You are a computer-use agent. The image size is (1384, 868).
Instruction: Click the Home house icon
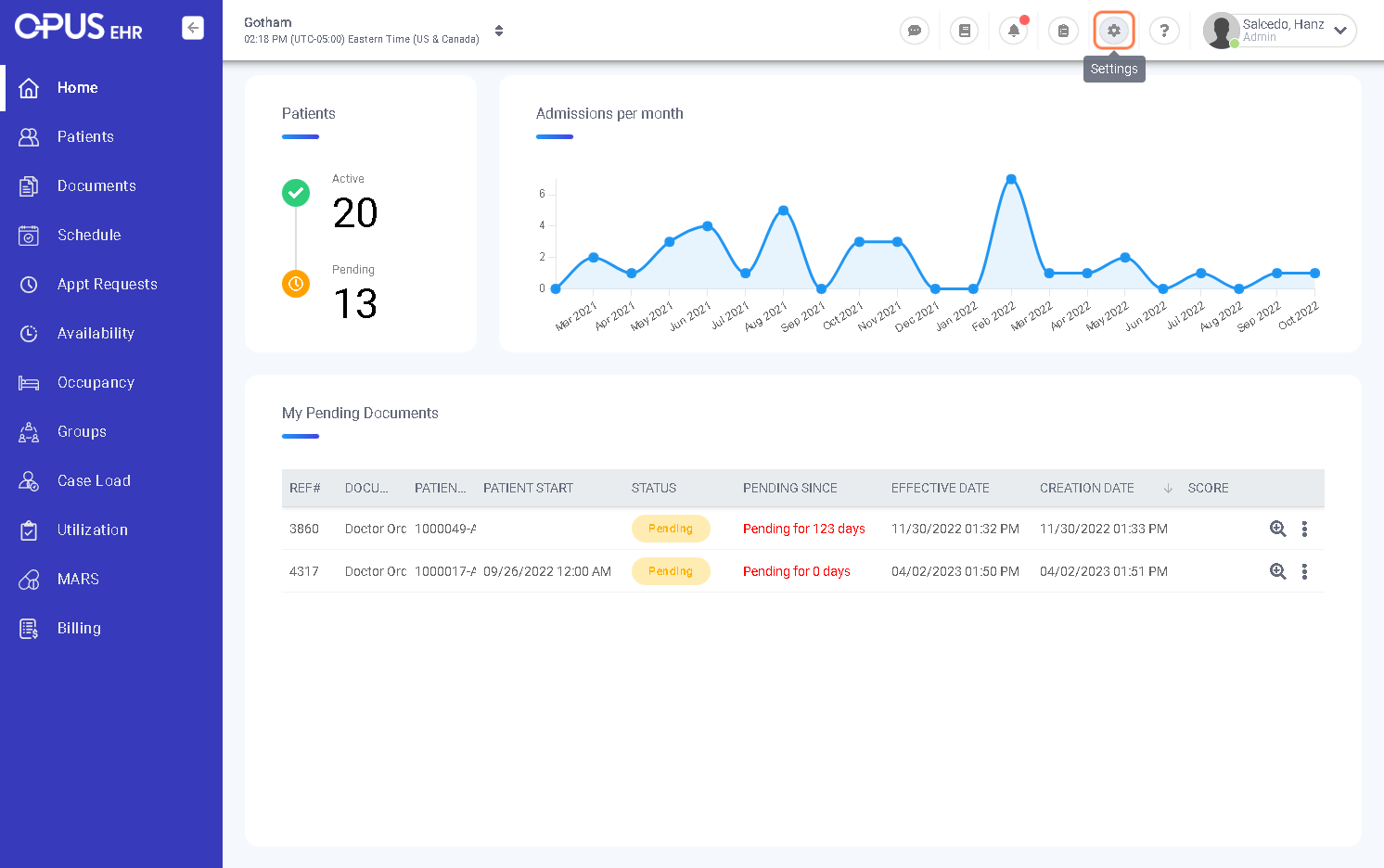pyautogui.click(x=29, y=87)
